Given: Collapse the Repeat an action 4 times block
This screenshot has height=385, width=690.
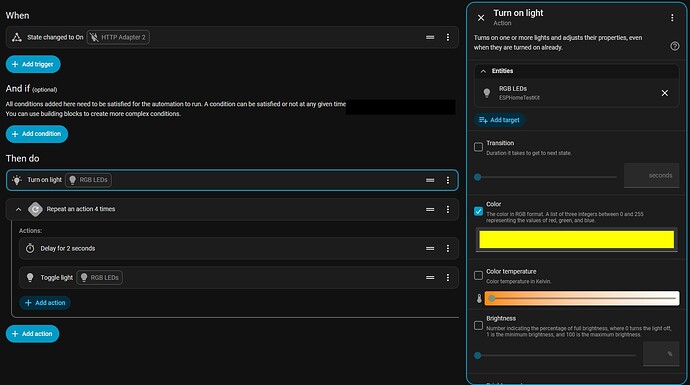Looking at the screenshot, I should (x=18, y=209).
